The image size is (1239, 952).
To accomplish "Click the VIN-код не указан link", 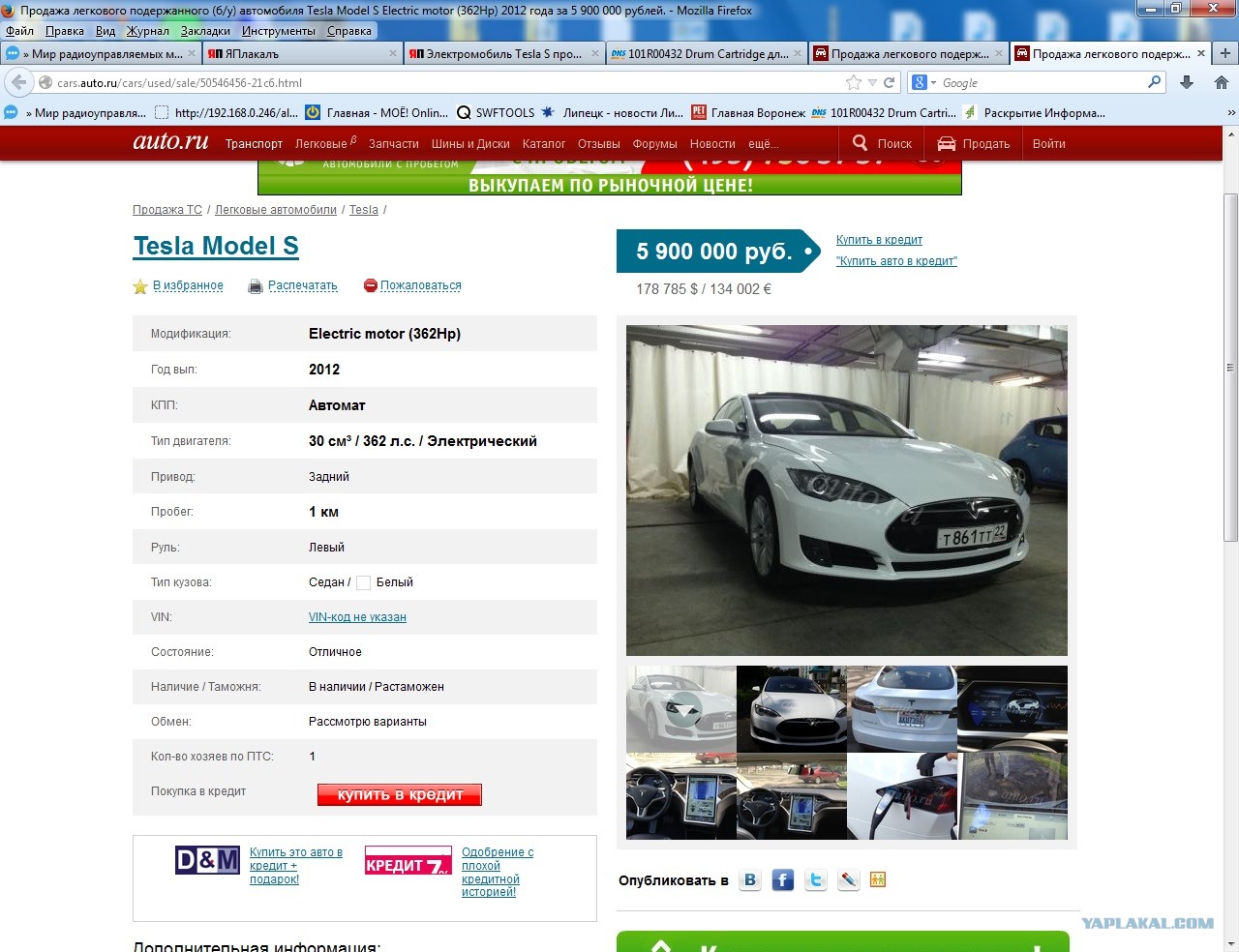I will (357, 617).
